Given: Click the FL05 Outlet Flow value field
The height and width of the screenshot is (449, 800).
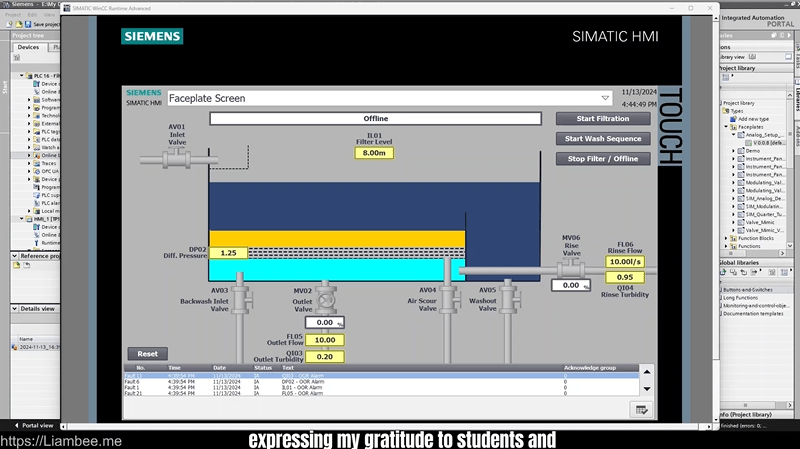Looking at the screenshot, I should coord(324,340).
